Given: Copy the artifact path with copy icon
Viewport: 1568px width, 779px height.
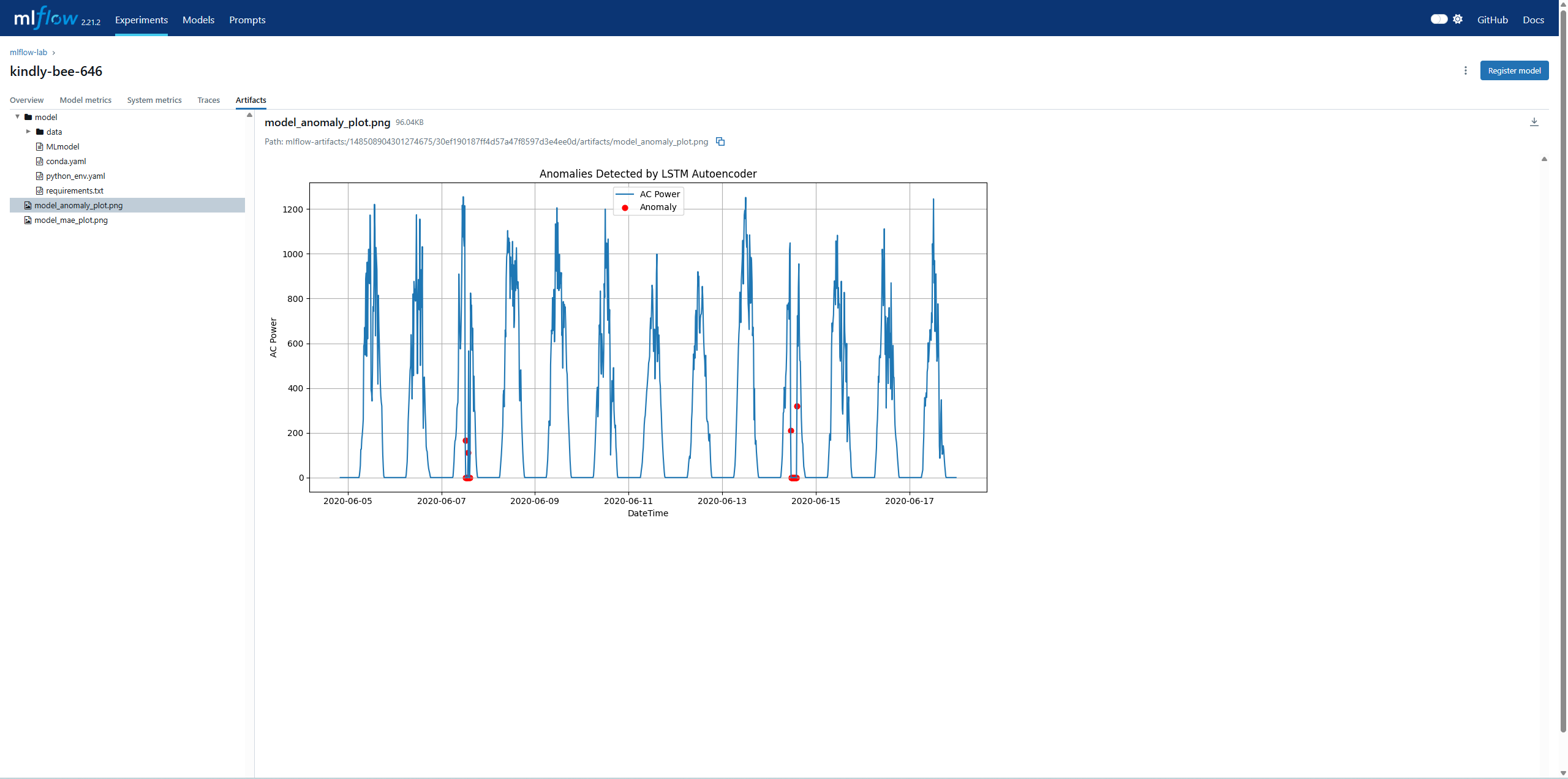Looking at the screenshot, I should pos(720,141).
